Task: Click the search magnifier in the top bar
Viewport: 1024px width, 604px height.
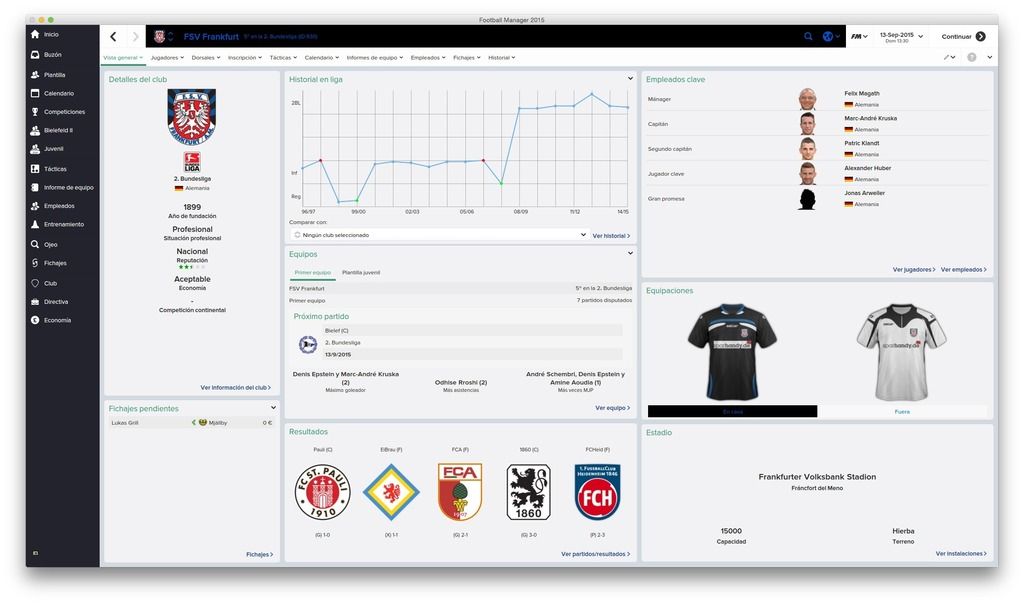Action: [808, 37]
